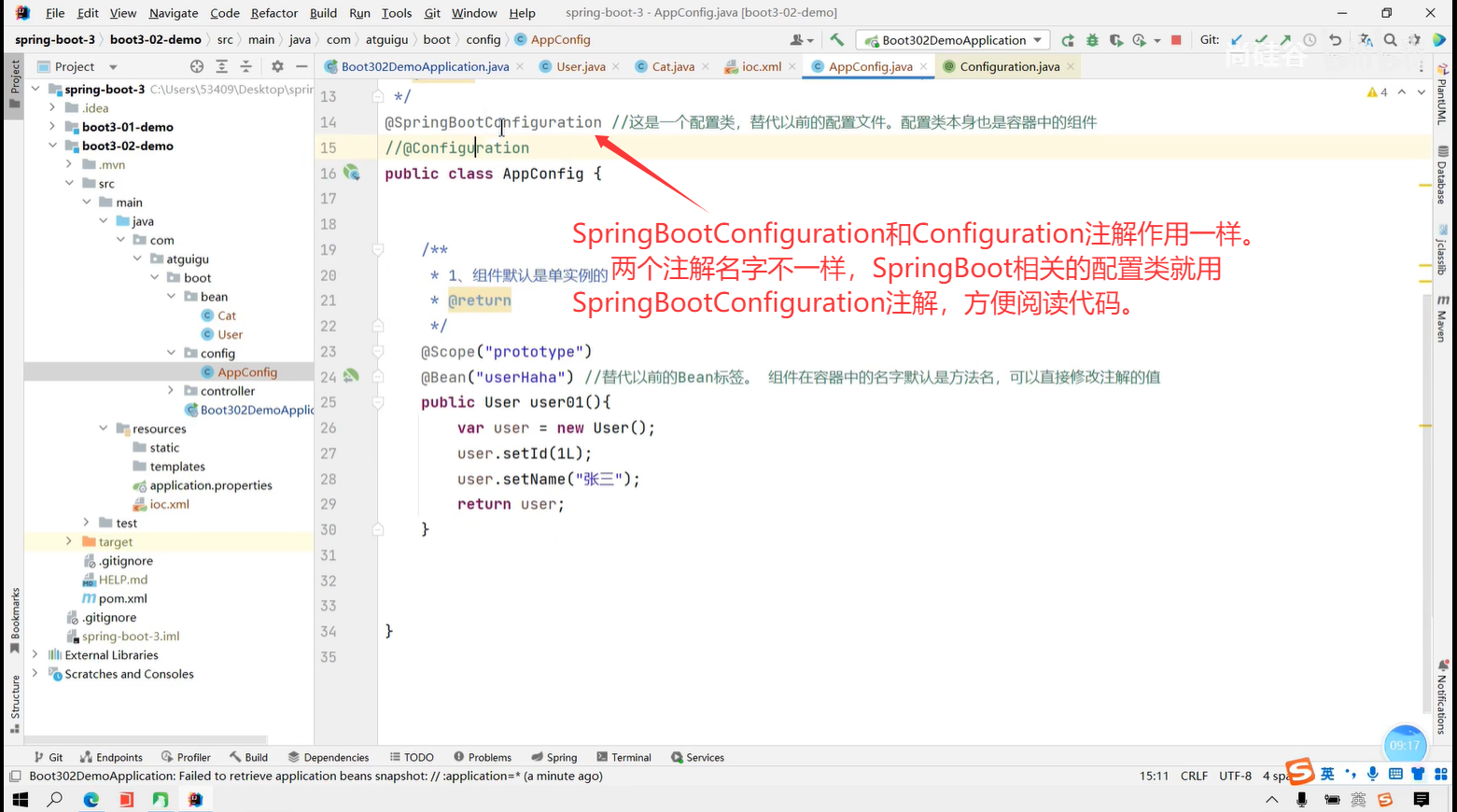Viewport: 1457px width, 812px height.
Task: Select pom.xml in the project tree
Action: (122, 598)
